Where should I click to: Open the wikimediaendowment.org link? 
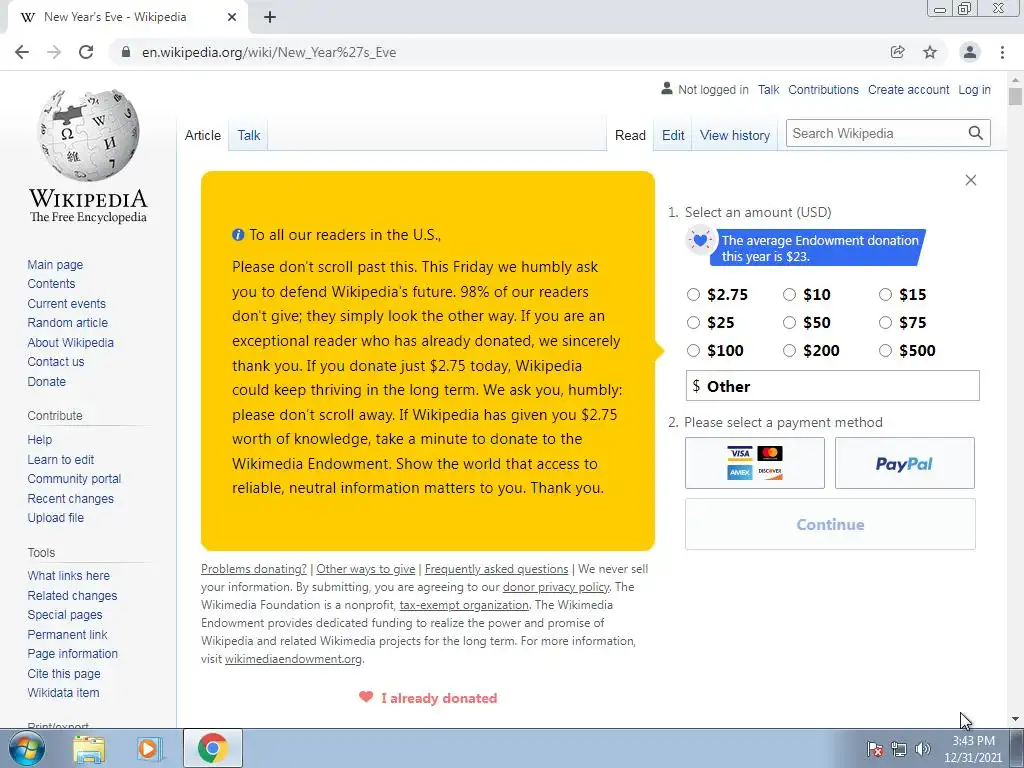pyautogui.click(x=293, y=659)
